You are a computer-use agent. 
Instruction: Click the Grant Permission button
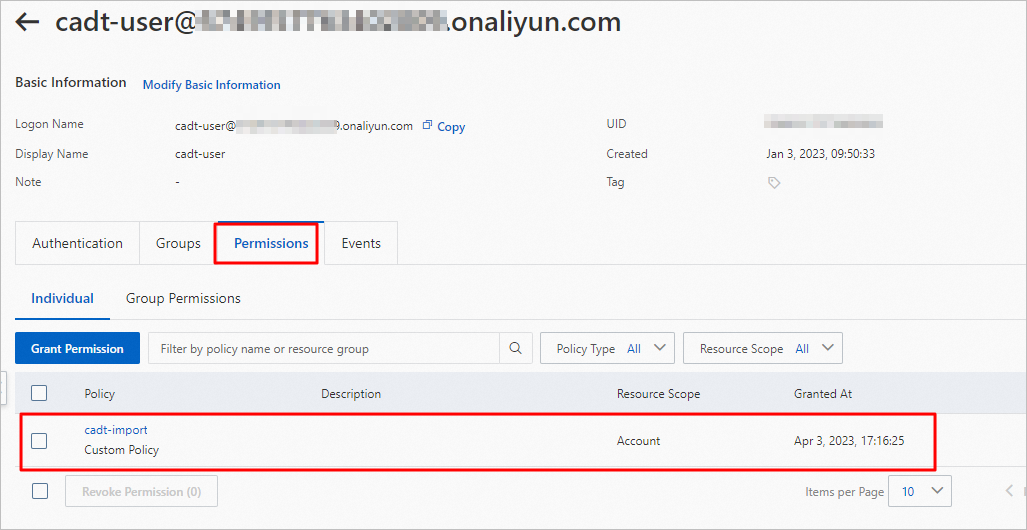pyautogui.click(x=77, y=348)
